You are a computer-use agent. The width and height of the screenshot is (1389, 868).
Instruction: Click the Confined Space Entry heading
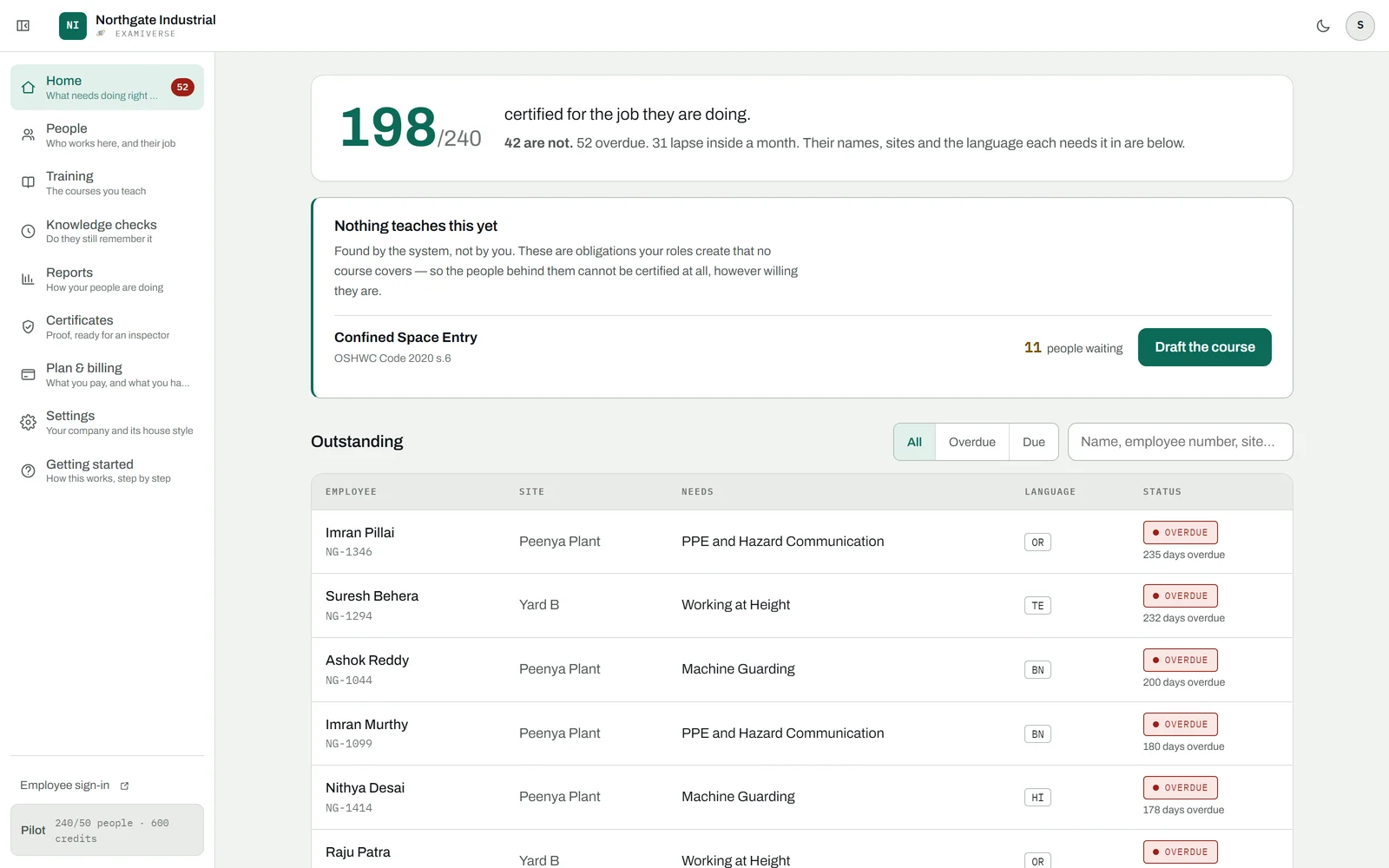(x=405, y=338)
